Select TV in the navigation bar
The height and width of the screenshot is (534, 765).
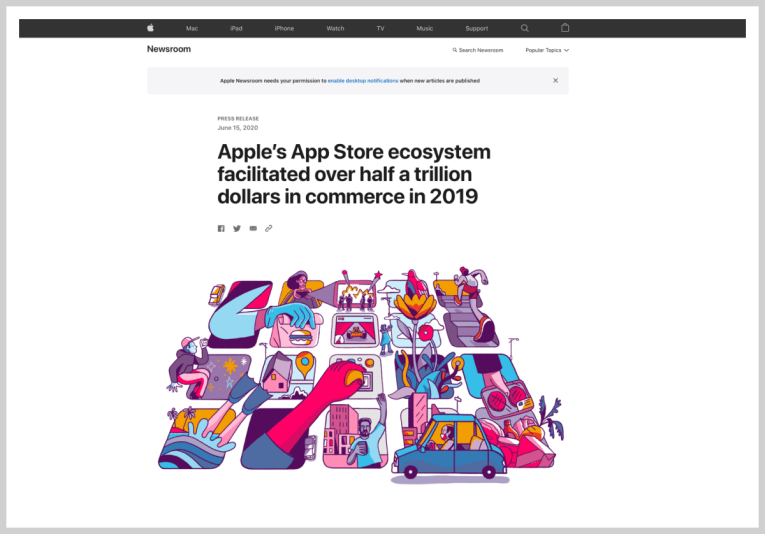click(381, 28)
